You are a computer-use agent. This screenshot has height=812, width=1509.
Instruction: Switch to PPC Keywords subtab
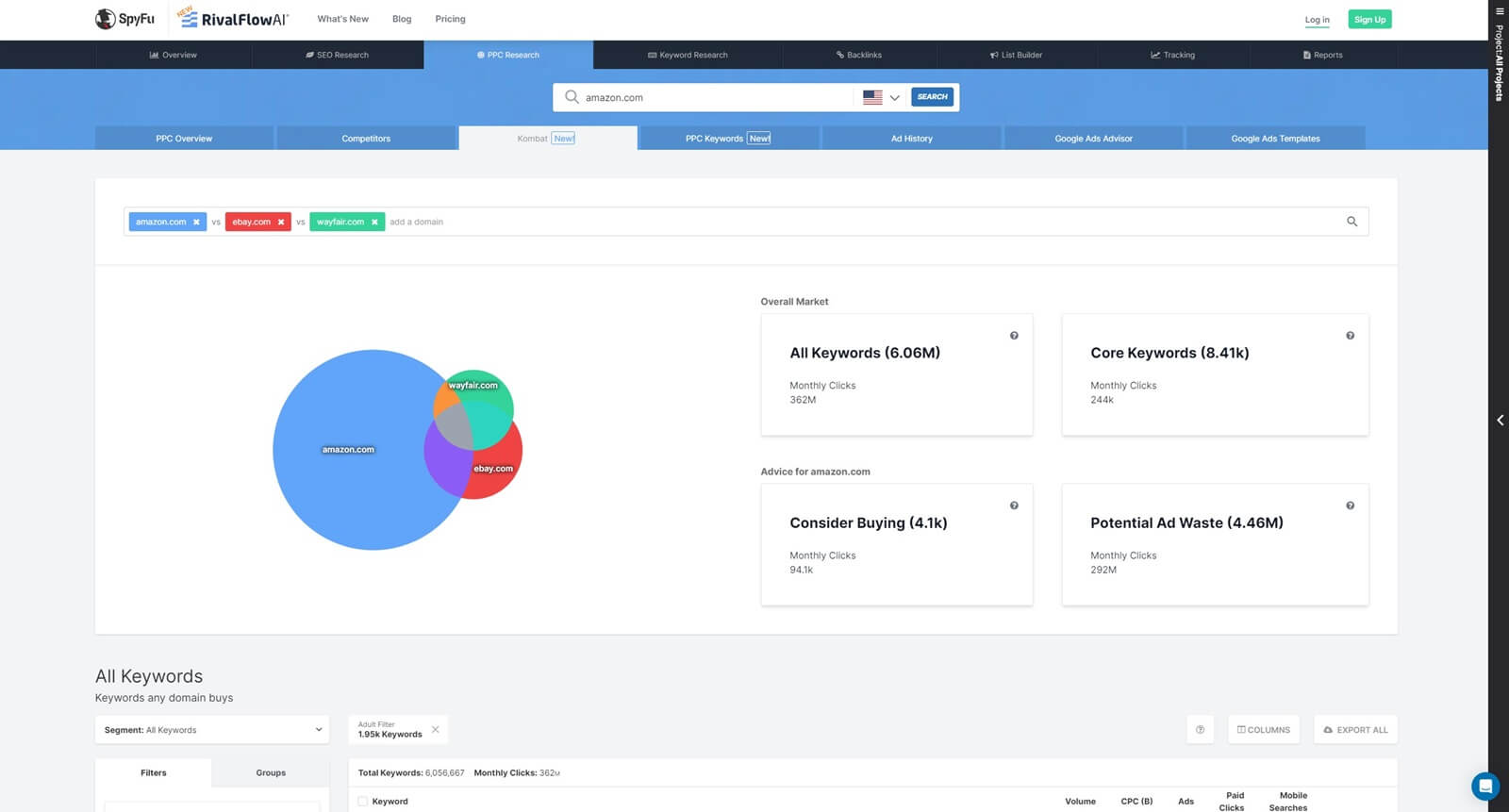click(729, 139)
